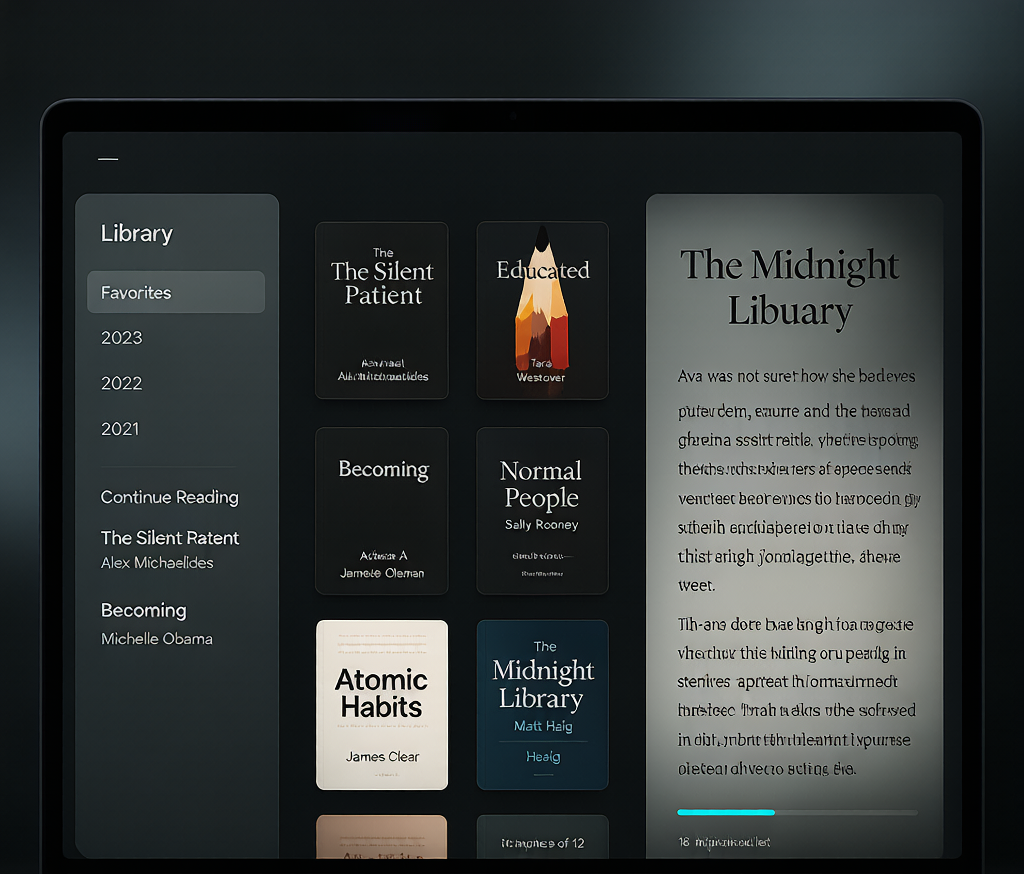
Task: Click Michelle Obama author name in sidebar
Action: 157,639
